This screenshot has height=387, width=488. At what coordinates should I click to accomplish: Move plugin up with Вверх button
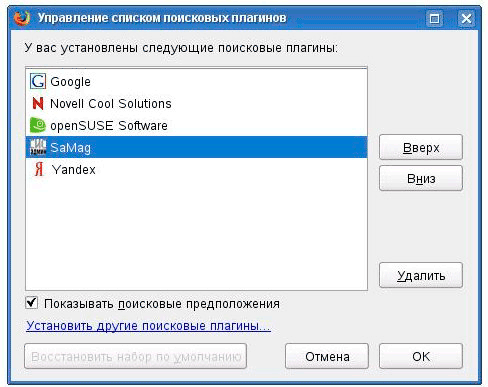(x=421, y=147)
